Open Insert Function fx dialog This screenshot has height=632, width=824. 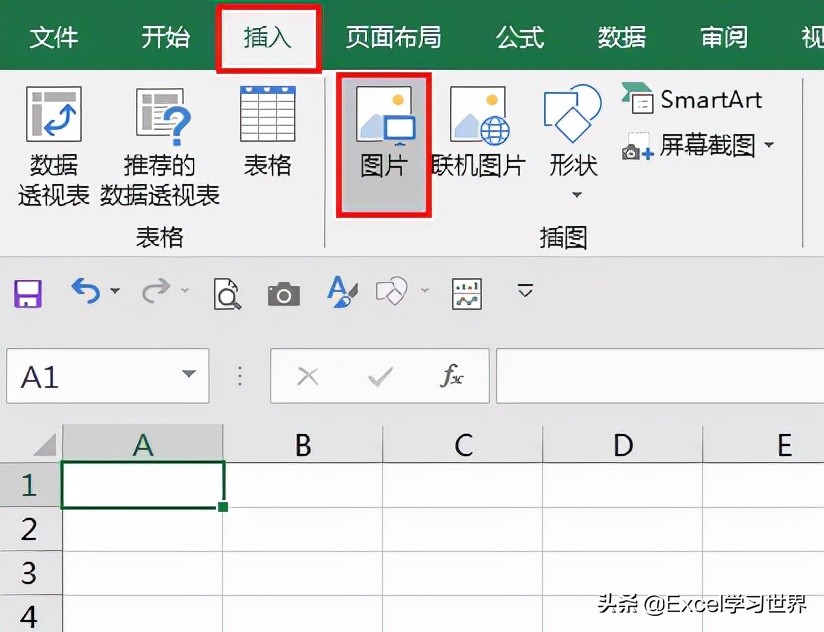(451, 375)
